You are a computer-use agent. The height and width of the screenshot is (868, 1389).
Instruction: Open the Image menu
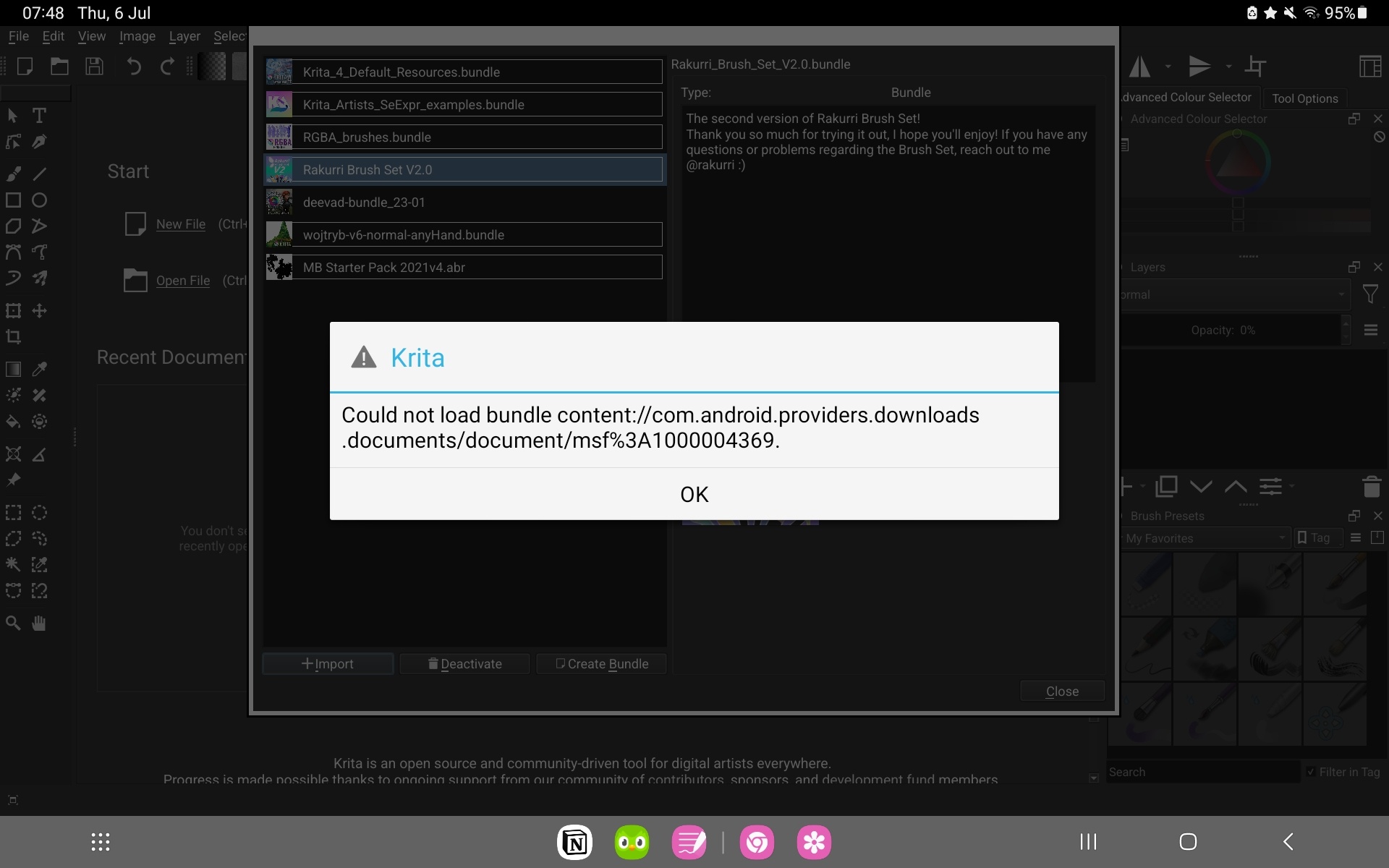click(x=137, y=36)
